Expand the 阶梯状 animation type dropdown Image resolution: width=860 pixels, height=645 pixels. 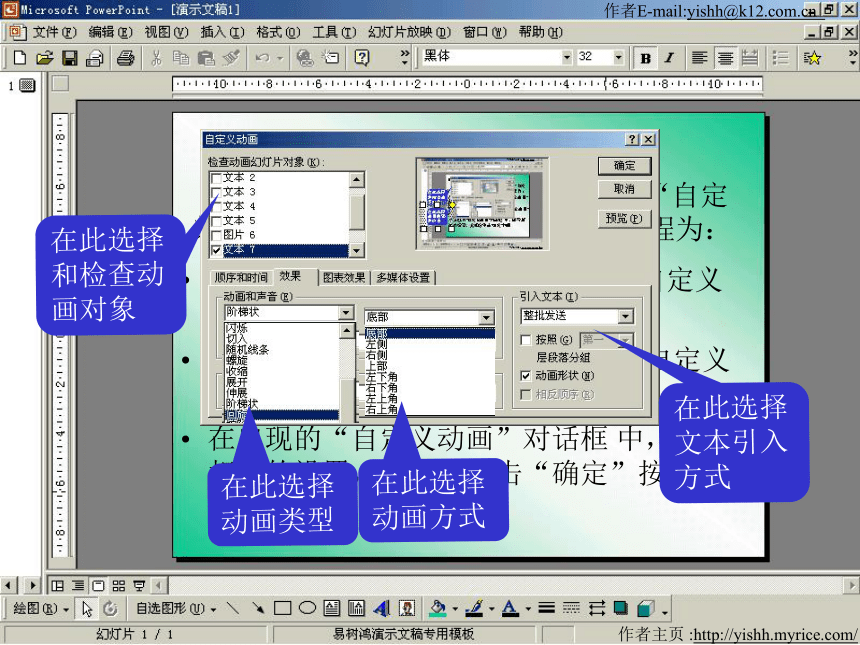click(346, 313)
